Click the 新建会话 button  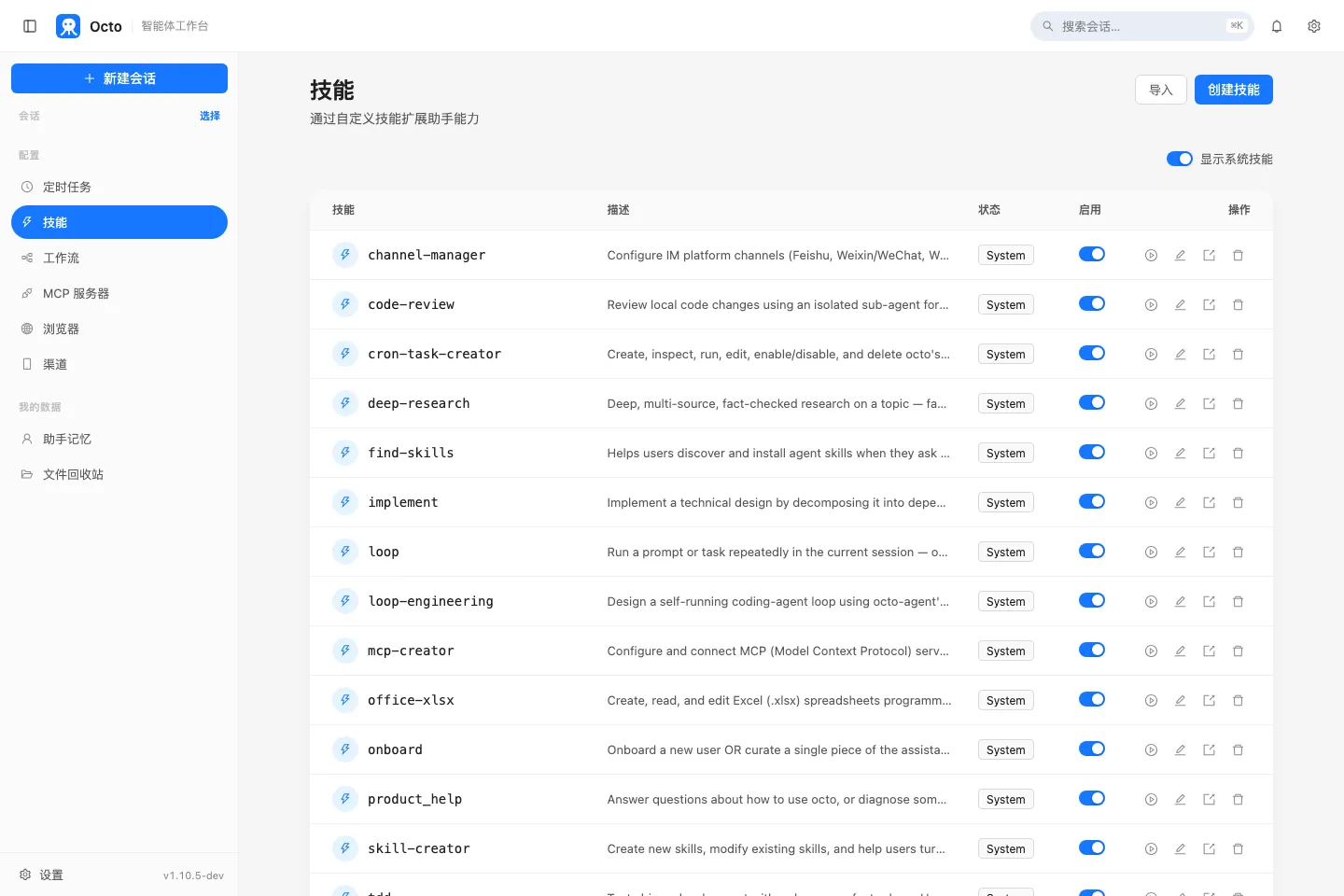click(x=119, y=78)
